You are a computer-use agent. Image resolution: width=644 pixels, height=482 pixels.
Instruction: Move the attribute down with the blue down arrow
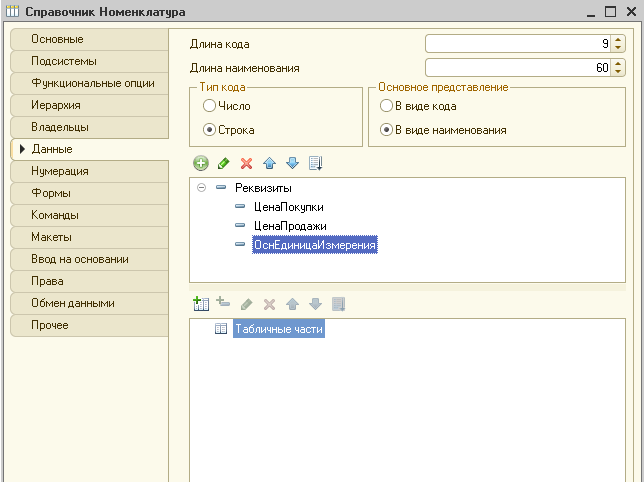point(292,163)
